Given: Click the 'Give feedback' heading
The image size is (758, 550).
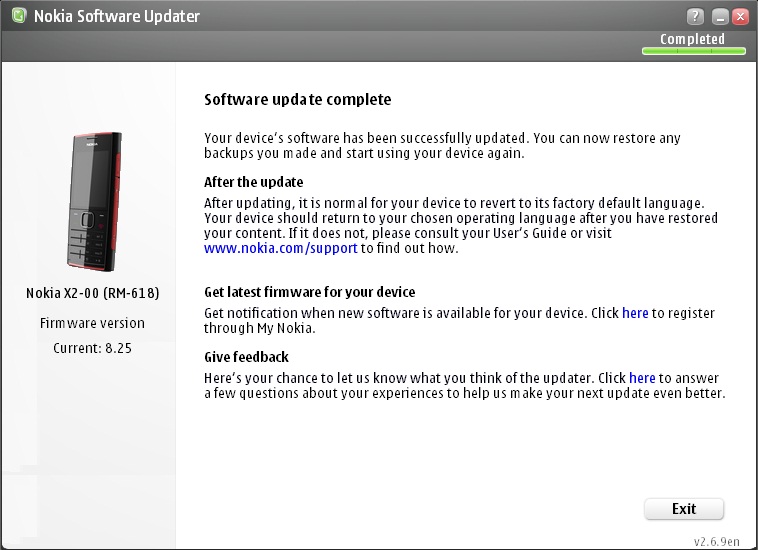Looking at the screenshot, I should click(247, 357).
